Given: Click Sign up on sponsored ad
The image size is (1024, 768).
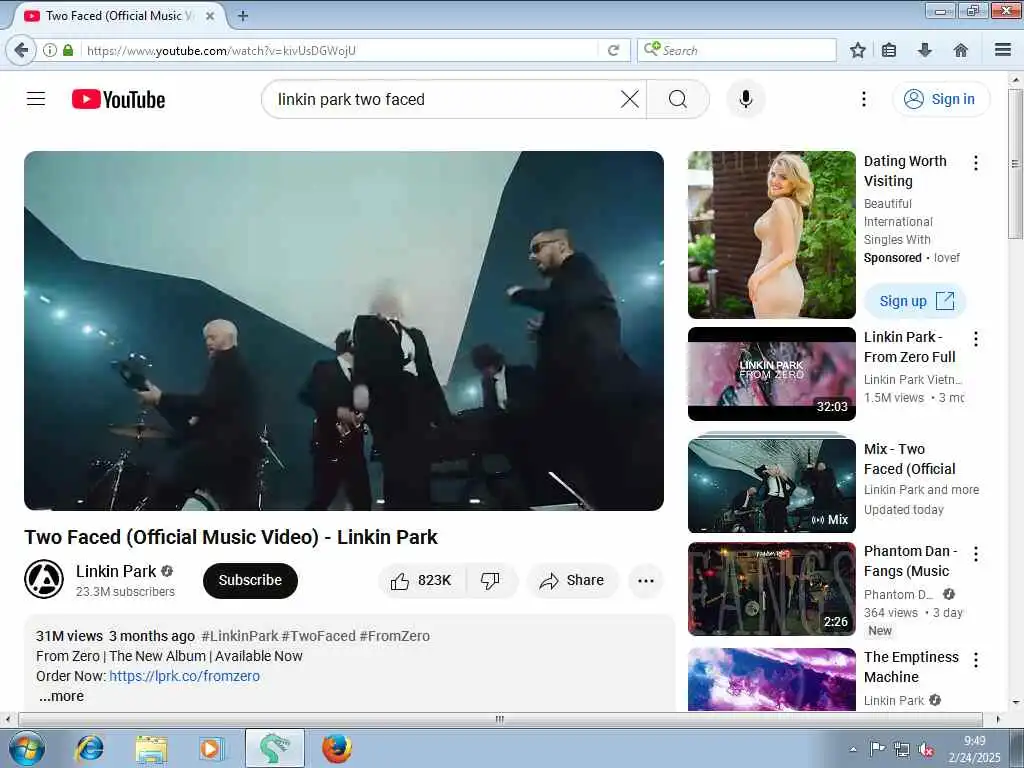Looking at the screenshot, I should [915, 301].
